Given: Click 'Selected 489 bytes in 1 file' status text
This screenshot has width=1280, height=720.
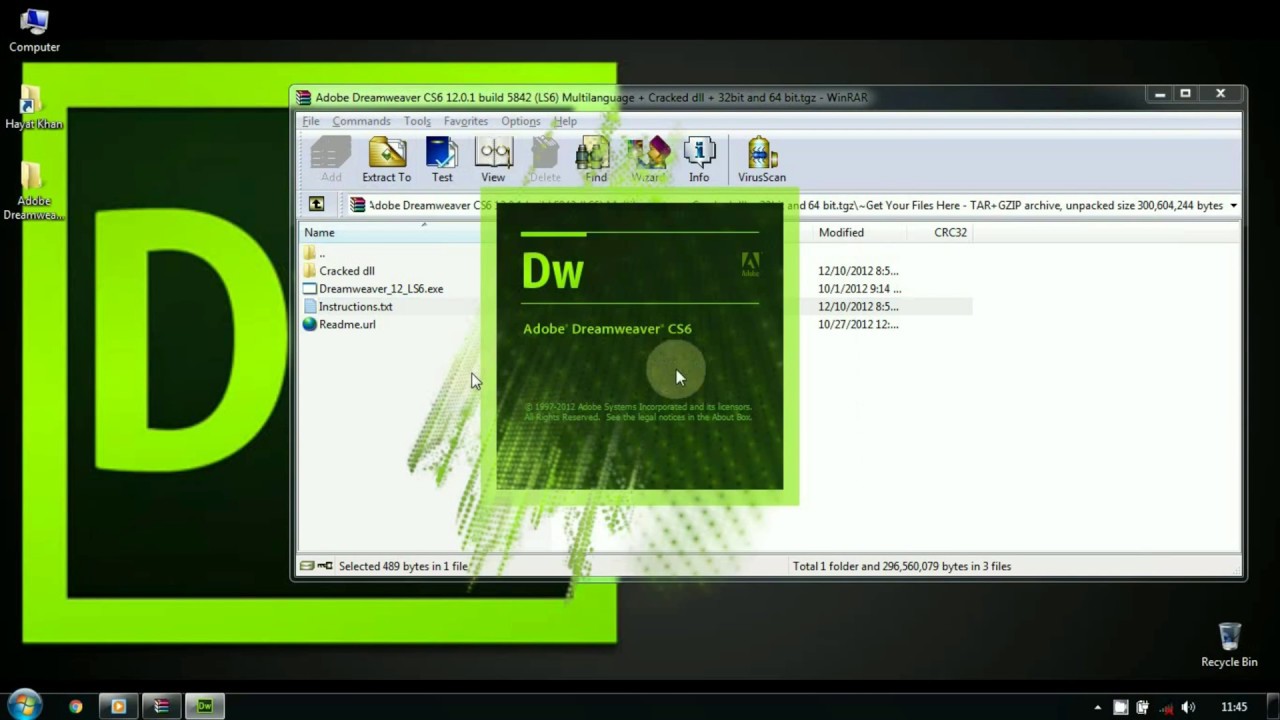Looking at the screenshot, I should (403, 566).
